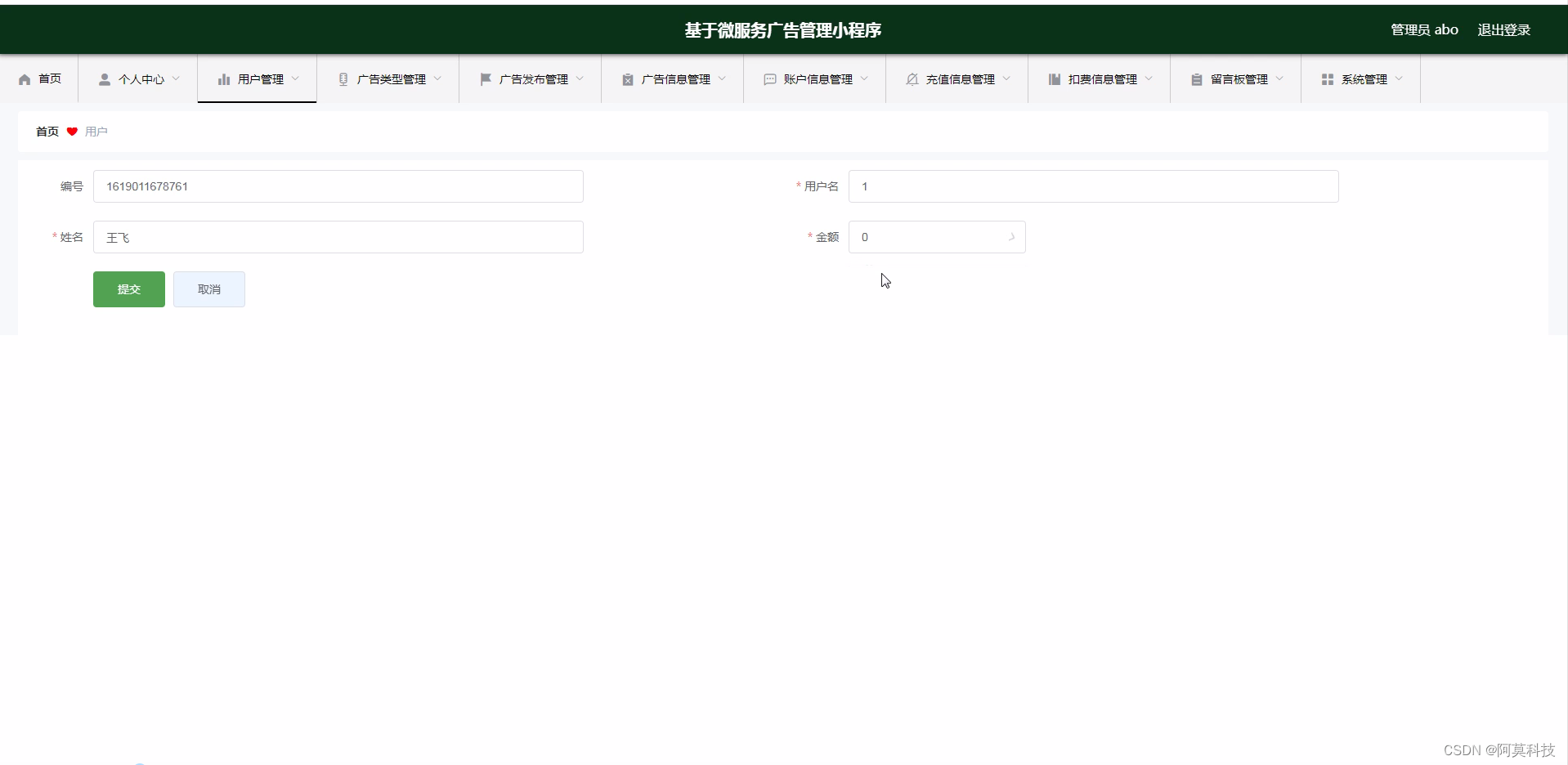1568x765 pixels.
Task: Expand the 系统管理 dropdown arrow
Action: pyautogui.click(x=1400, y=79)
